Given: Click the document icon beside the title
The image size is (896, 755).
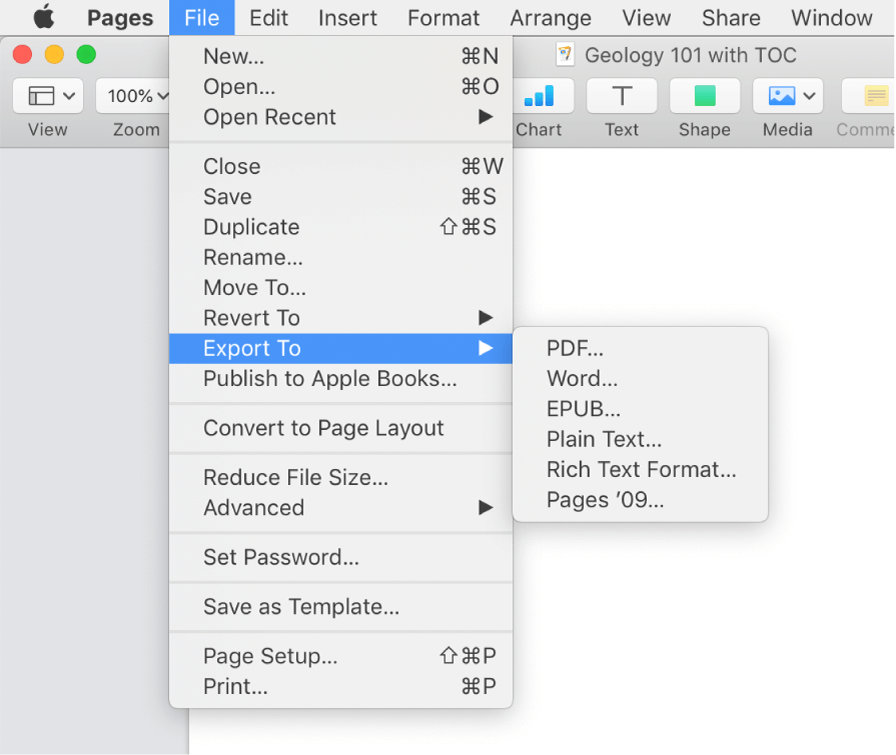Looking at the screenshot, I should (x=566, y=55).
